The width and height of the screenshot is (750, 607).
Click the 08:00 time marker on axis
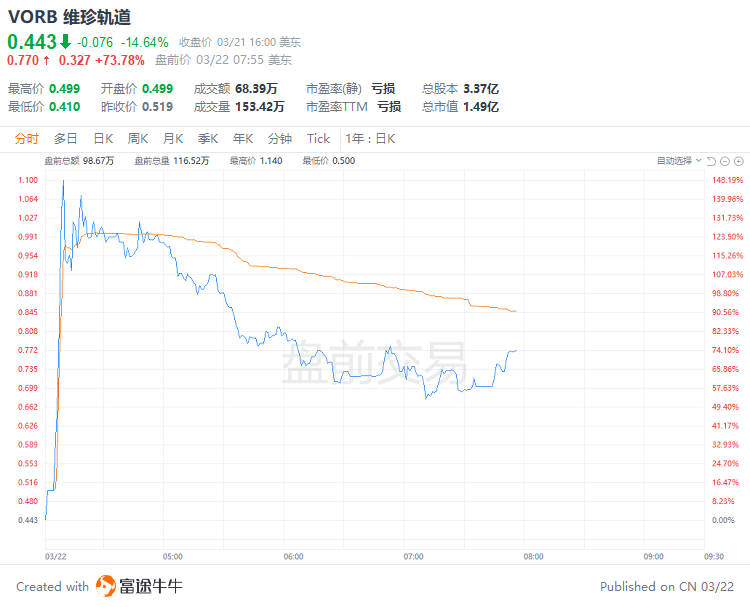point(533,556)
